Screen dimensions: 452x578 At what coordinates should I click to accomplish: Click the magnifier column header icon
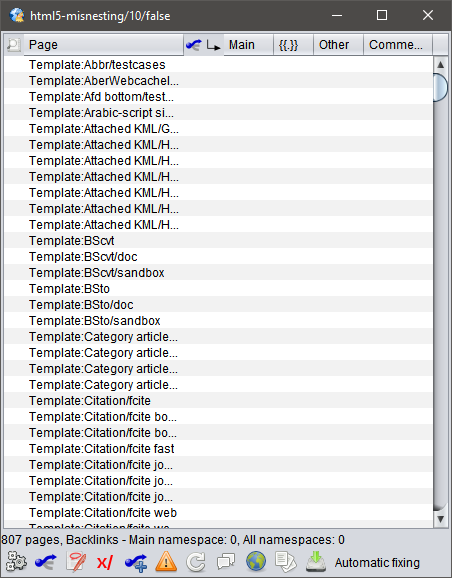[14, 45]
